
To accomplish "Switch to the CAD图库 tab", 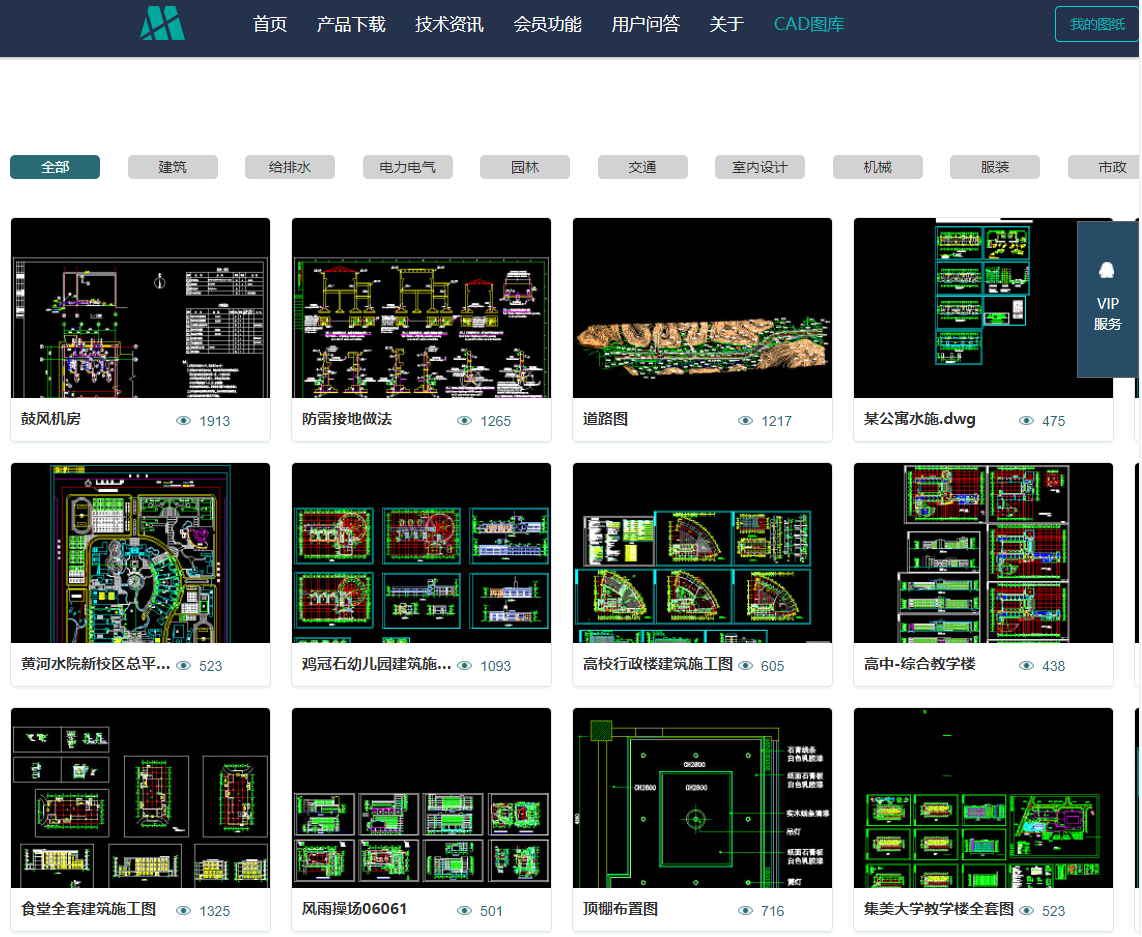I will 808,24.
